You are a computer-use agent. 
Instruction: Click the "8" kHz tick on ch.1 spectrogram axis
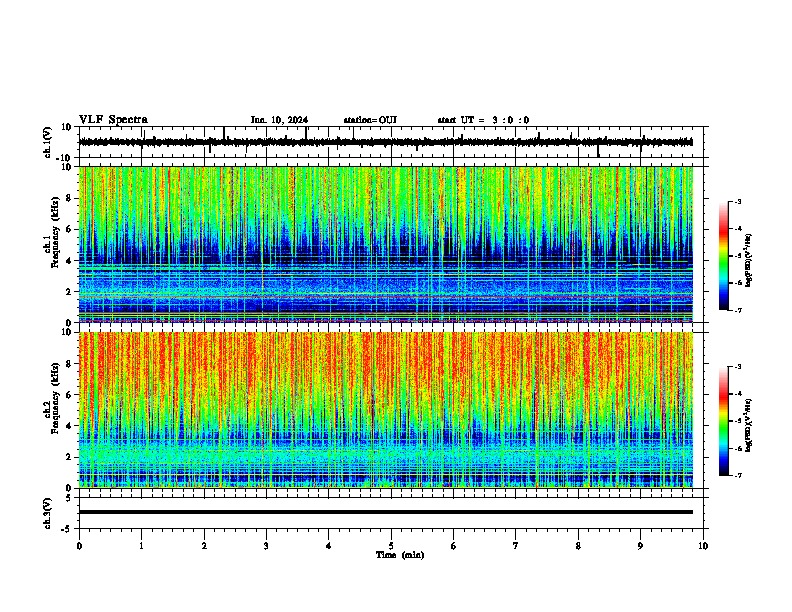(69, 198)
